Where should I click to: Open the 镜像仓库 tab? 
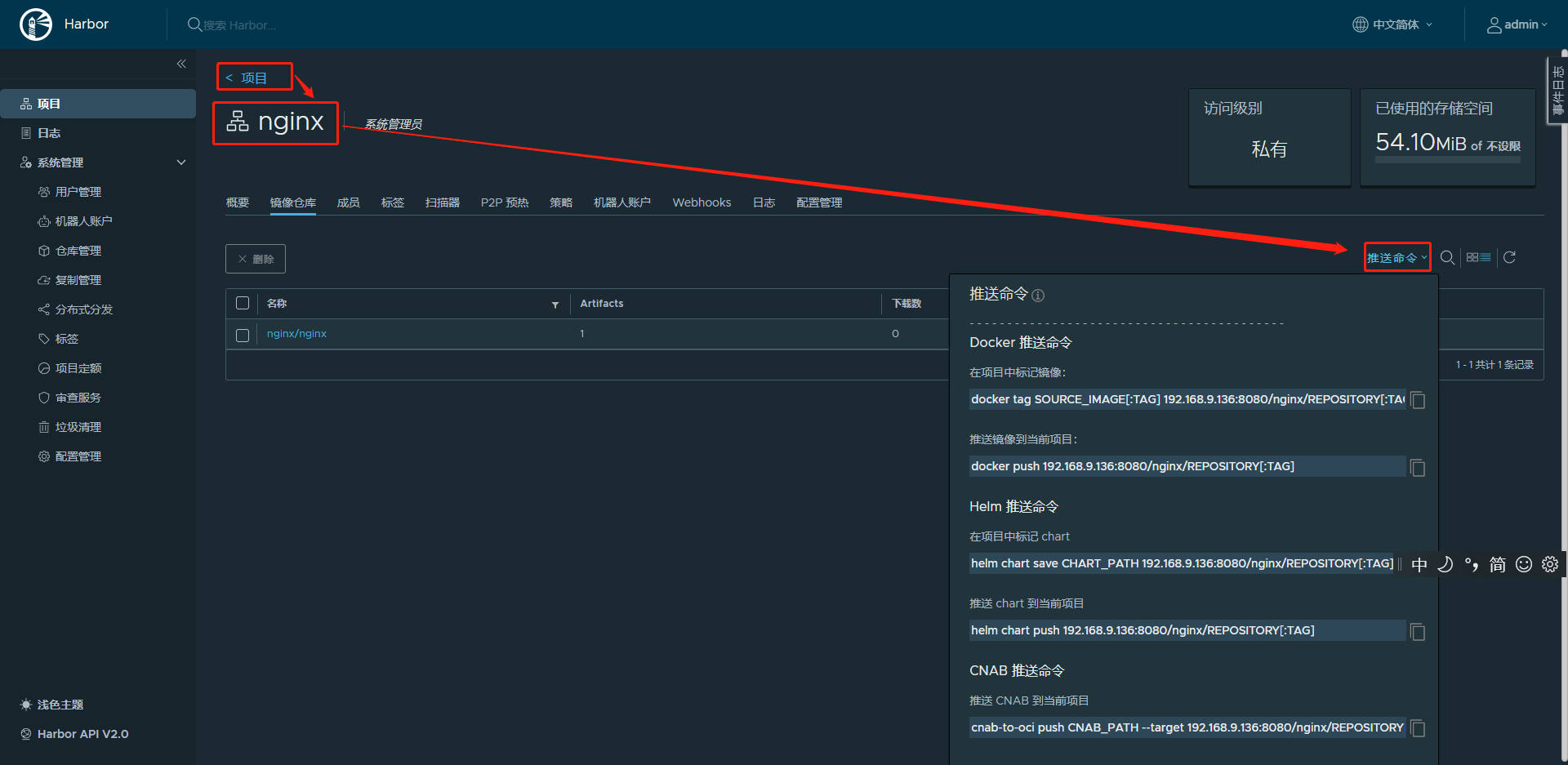tap(293, 202)
